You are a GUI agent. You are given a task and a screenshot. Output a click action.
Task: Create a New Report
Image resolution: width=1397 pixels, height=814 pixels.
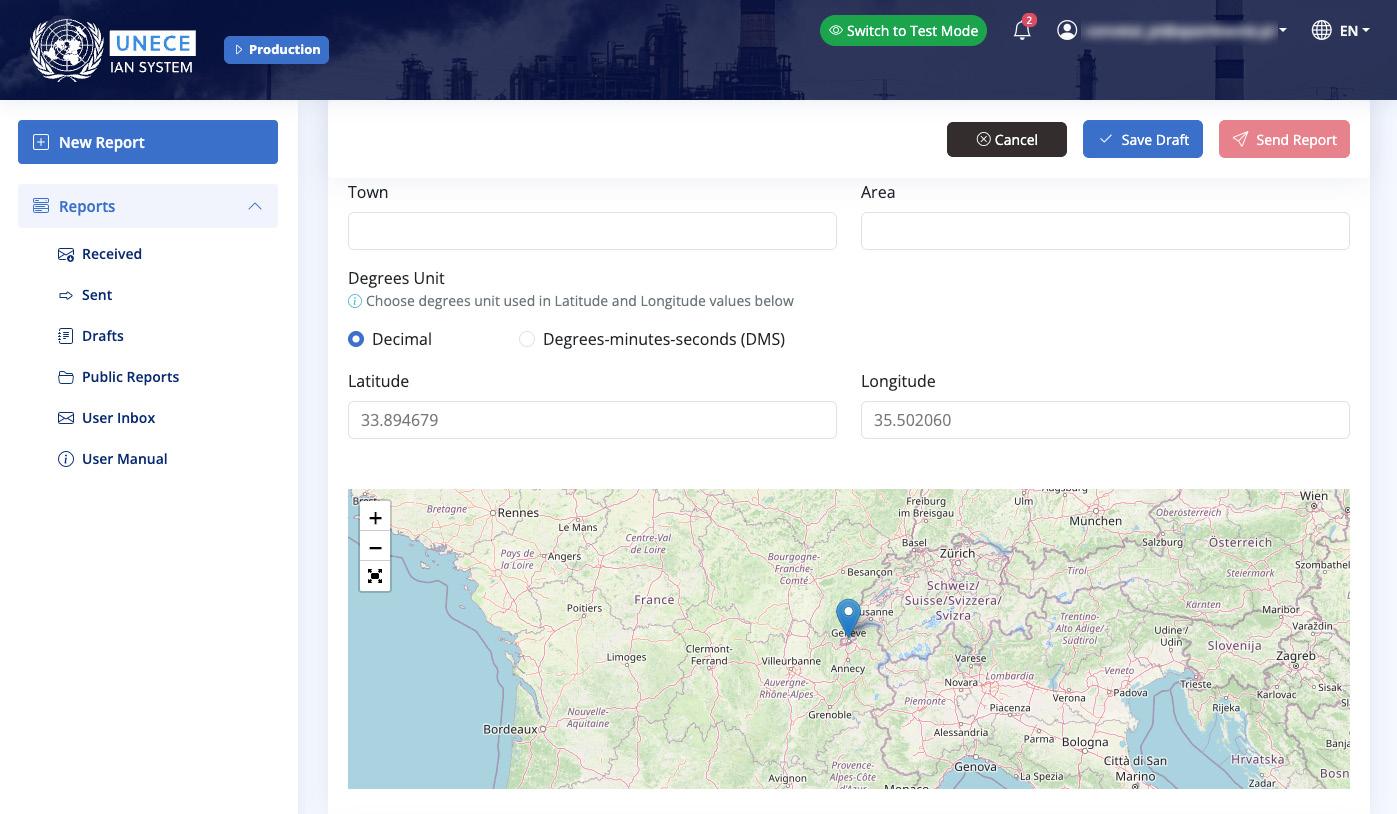coord(148,142)
